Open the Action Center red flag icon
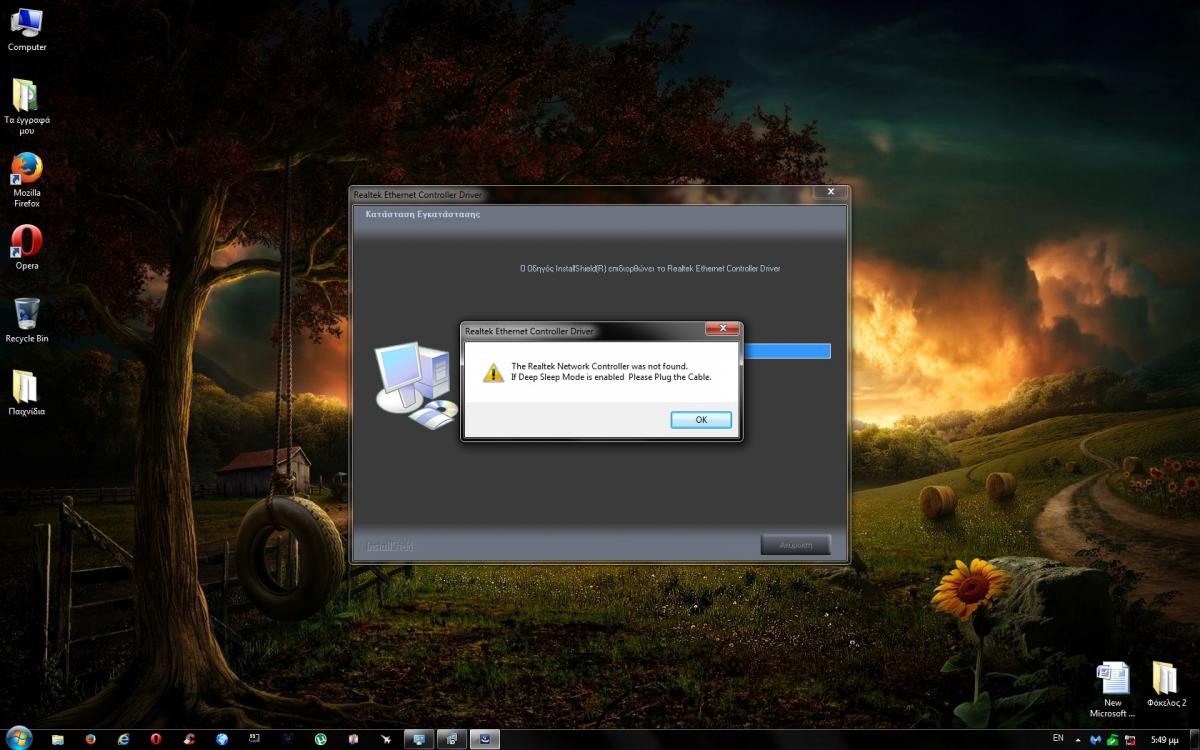 point(1130,740)
